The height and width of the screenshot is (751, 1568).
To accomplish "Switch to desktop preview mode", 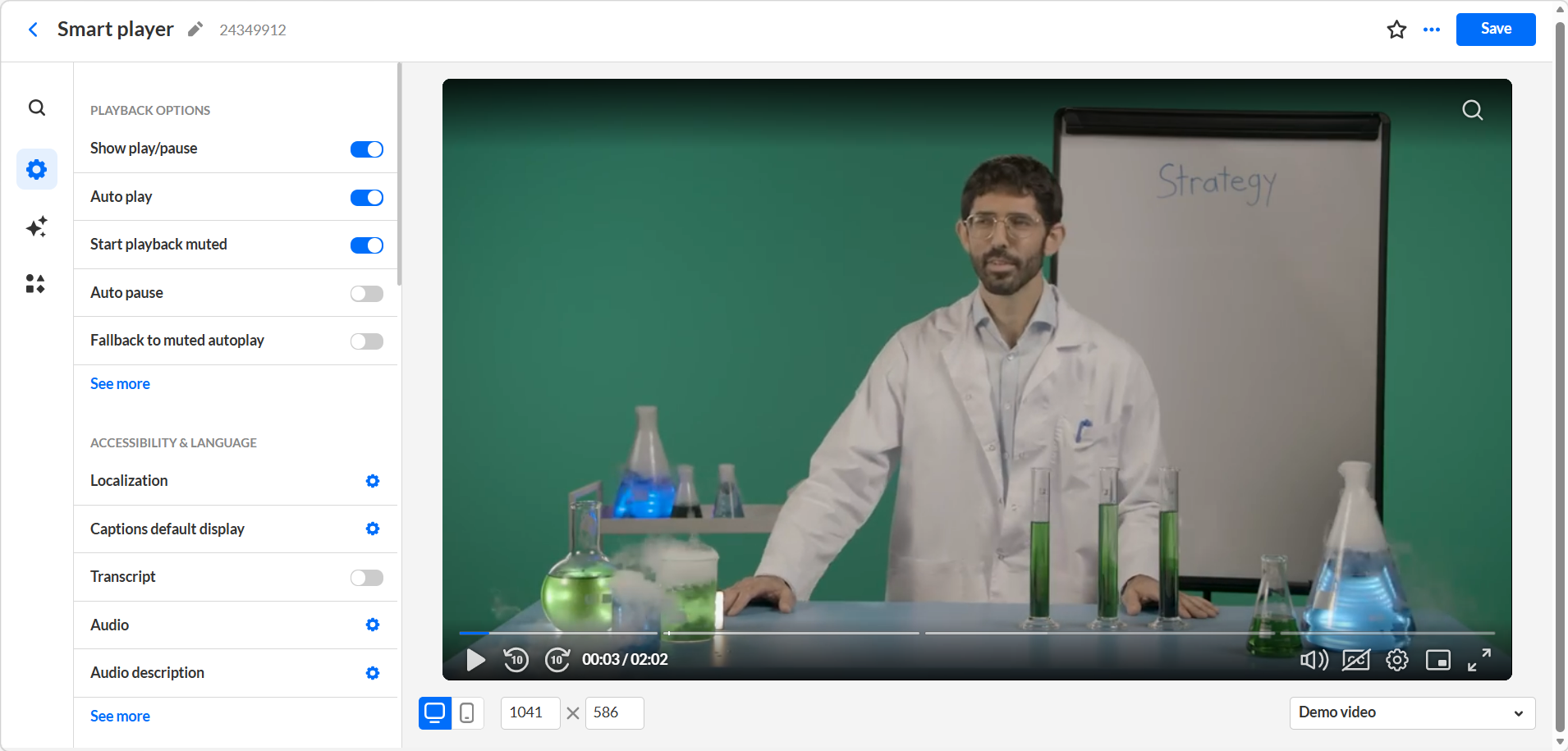I will click(435, 713).
